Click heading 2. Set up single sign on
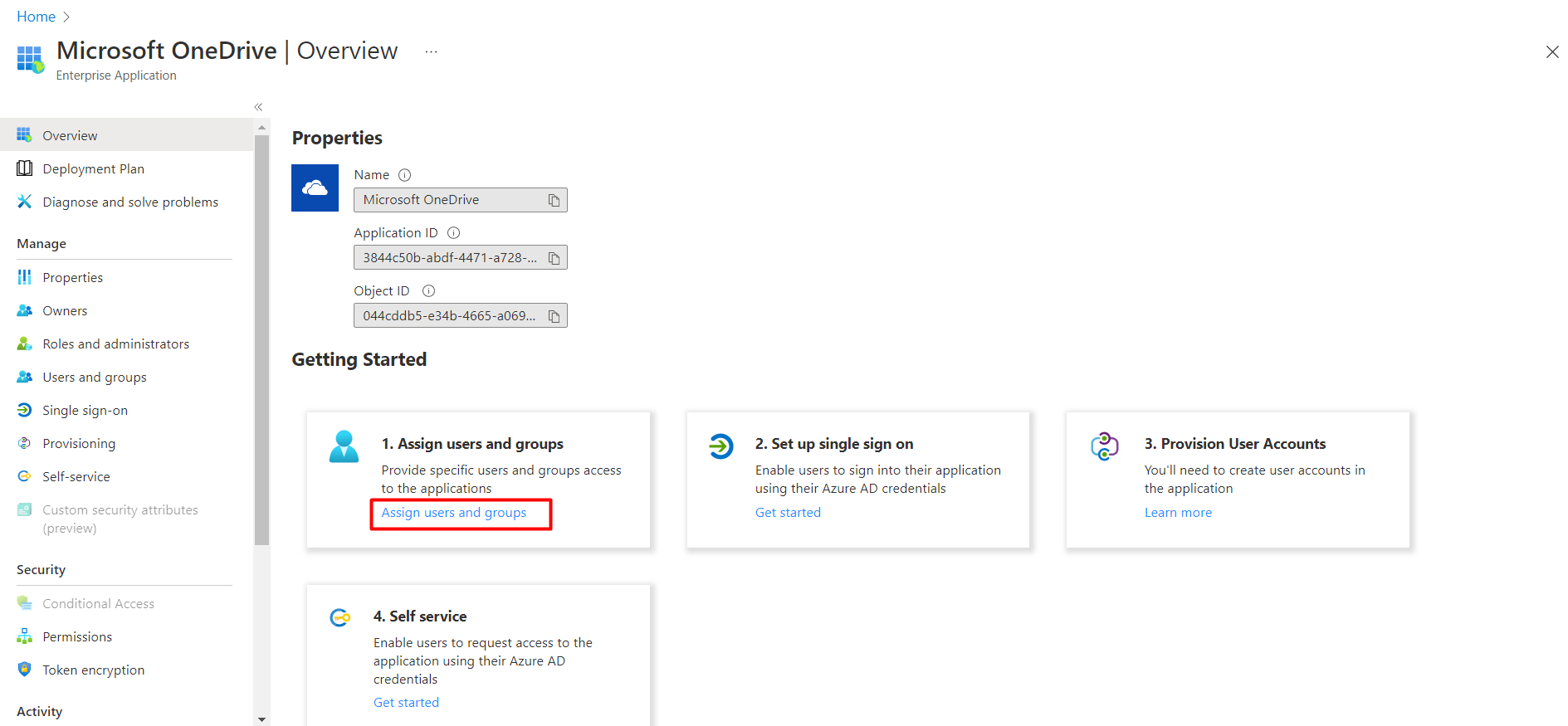This screenshot has width=1568, height=726. tap(834, 444)
